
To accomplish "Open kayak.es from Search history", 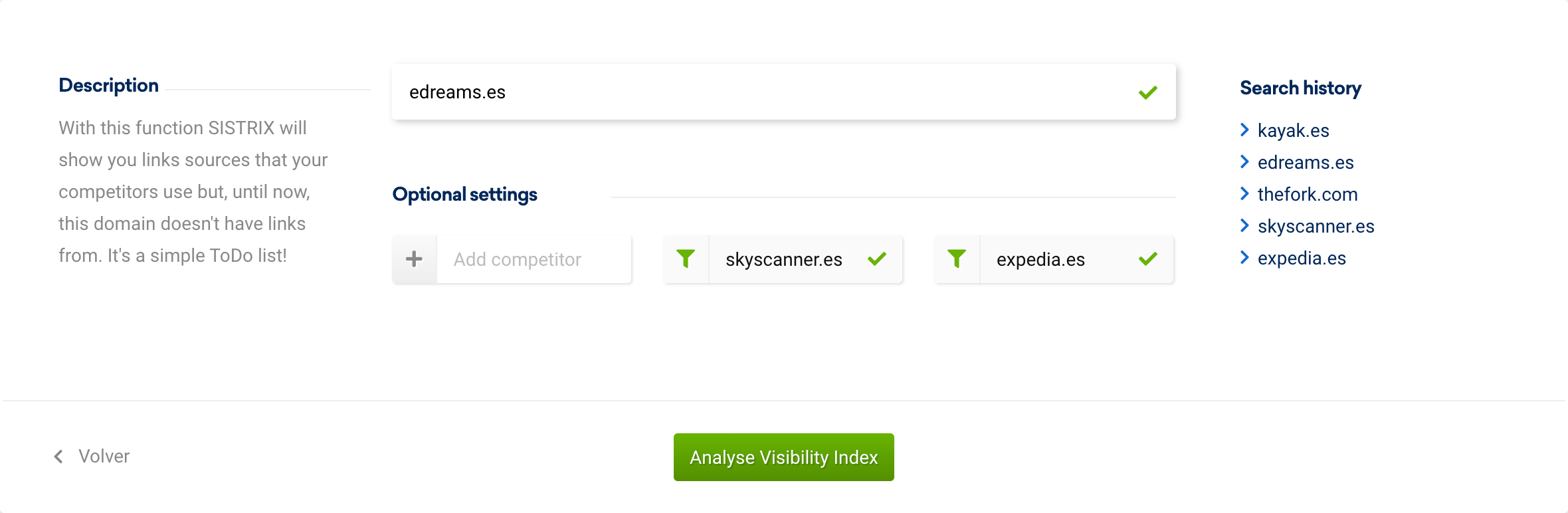I will tap(1293, 130).
